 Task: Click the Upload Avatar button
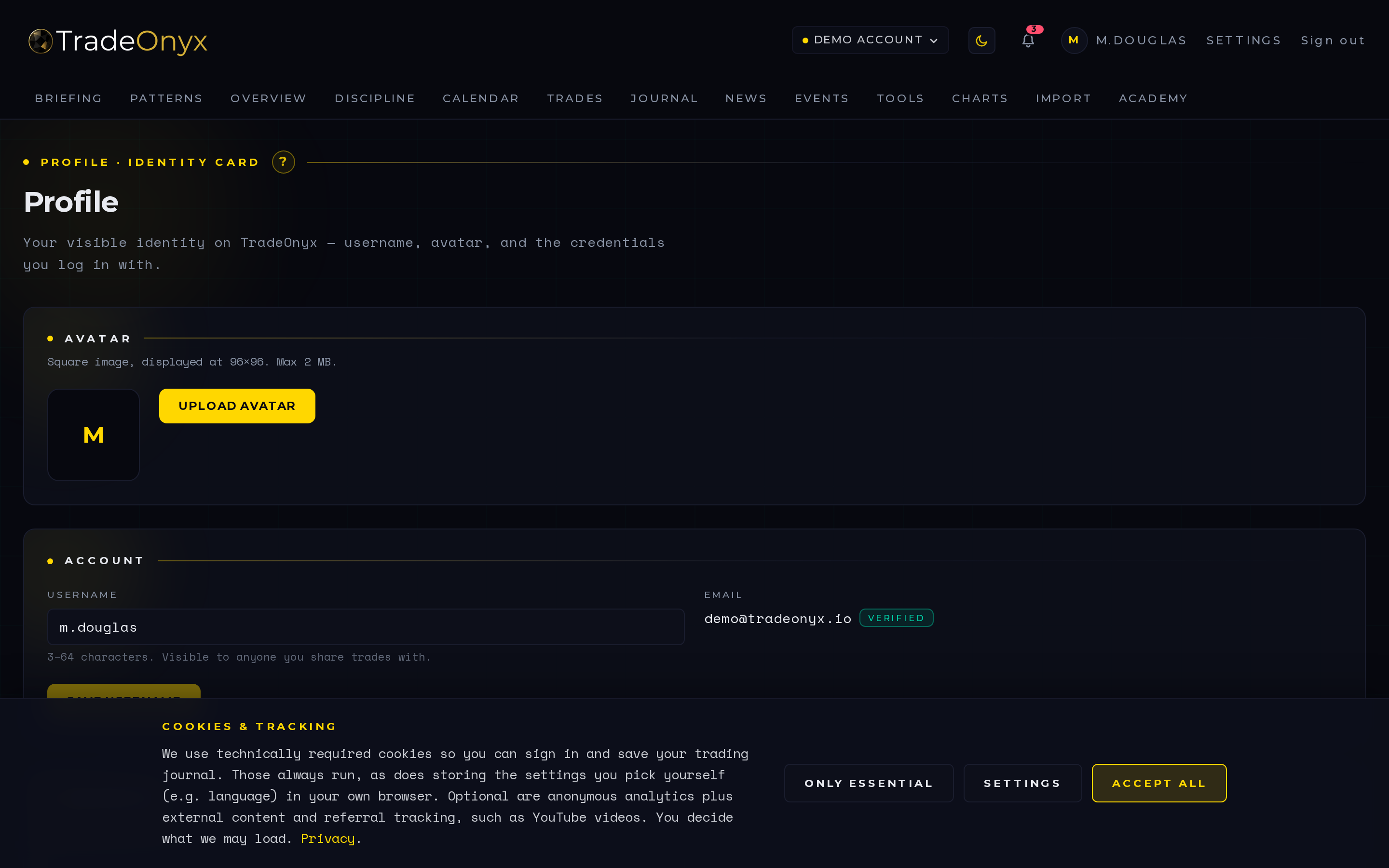point(237,406)
